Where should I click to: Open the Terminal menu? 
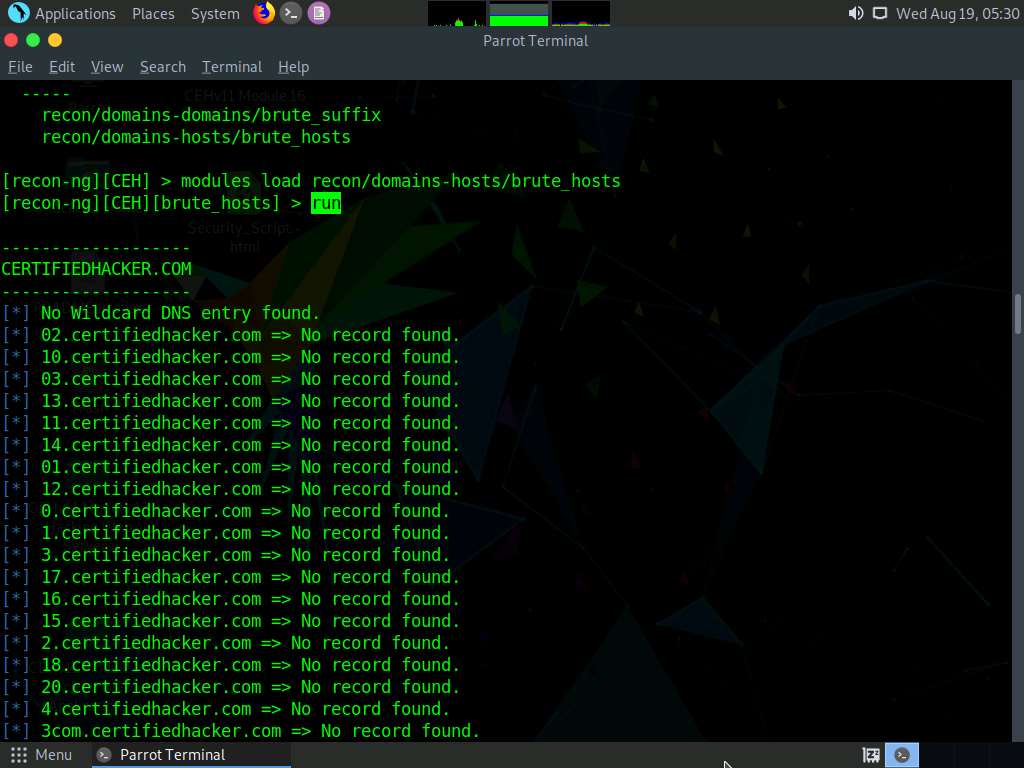click(232, 67)
